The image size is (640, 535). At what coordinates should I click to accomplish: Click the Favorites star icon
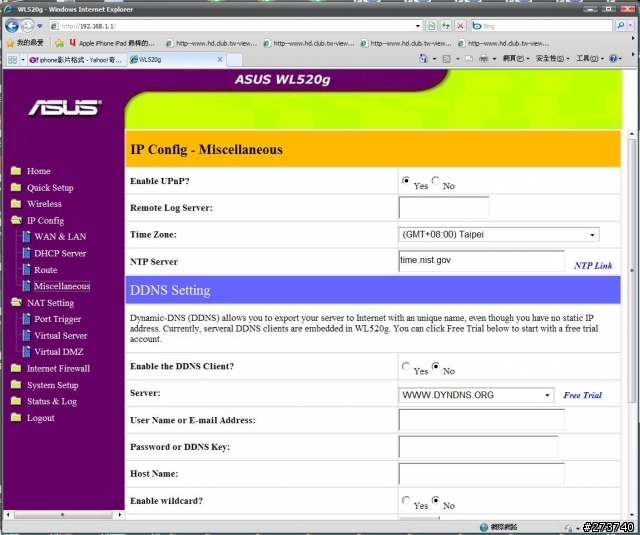point(11,43)
